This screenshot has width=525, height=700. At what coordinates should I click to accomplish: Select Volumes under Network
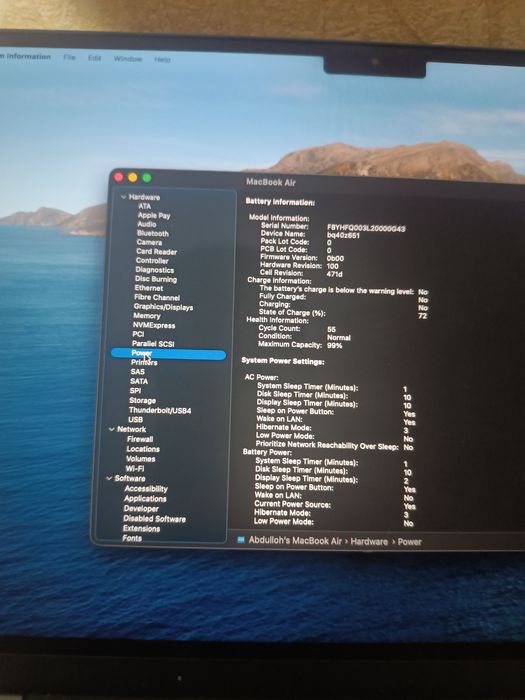pos(141,458)
